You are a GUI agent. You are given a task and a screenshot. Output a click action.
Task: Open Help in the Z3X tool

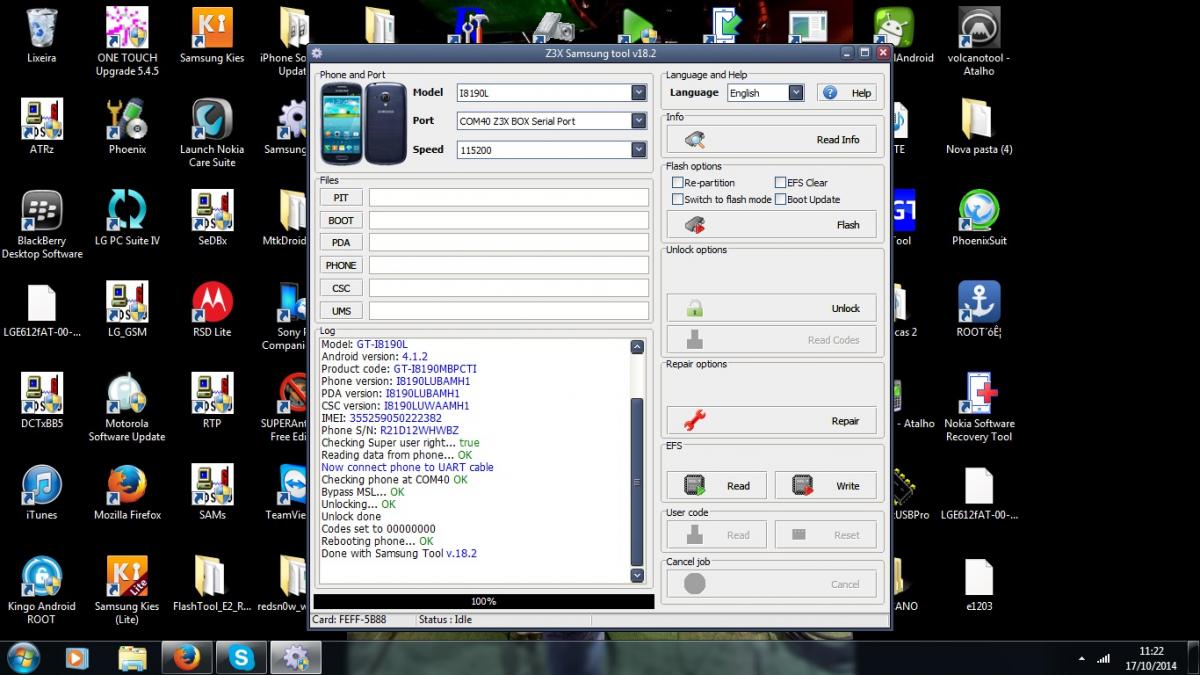(847, 93)
